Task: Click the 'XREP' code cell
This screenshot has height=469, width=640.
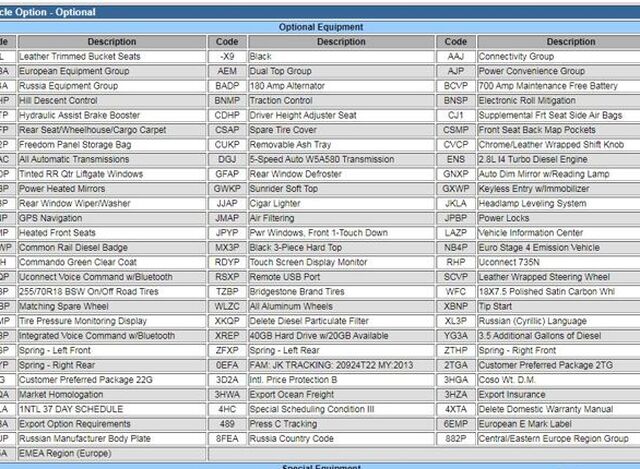Action: pyautogui.click(x=227, y=336)
